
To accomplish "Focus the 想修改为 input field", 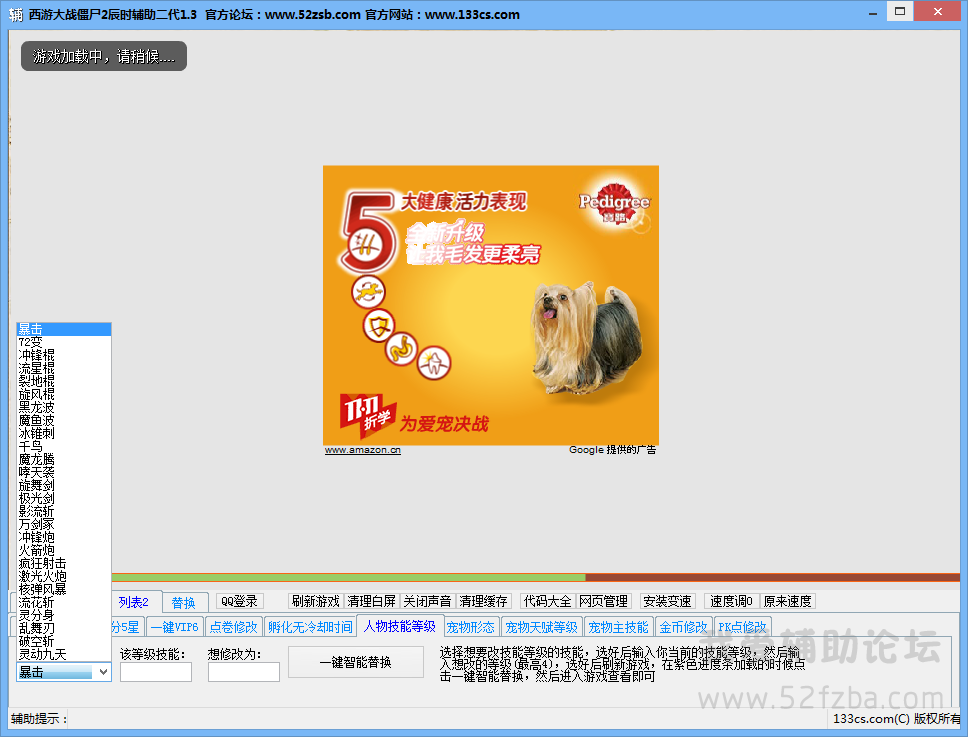I will coord(244,672).
